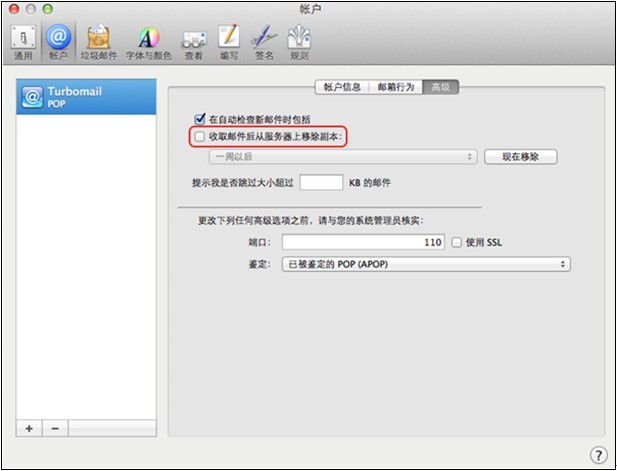Uncheck 在自动检查新邮件时包括 checkbox
The image size is (617, 471).
click(201, 117)
